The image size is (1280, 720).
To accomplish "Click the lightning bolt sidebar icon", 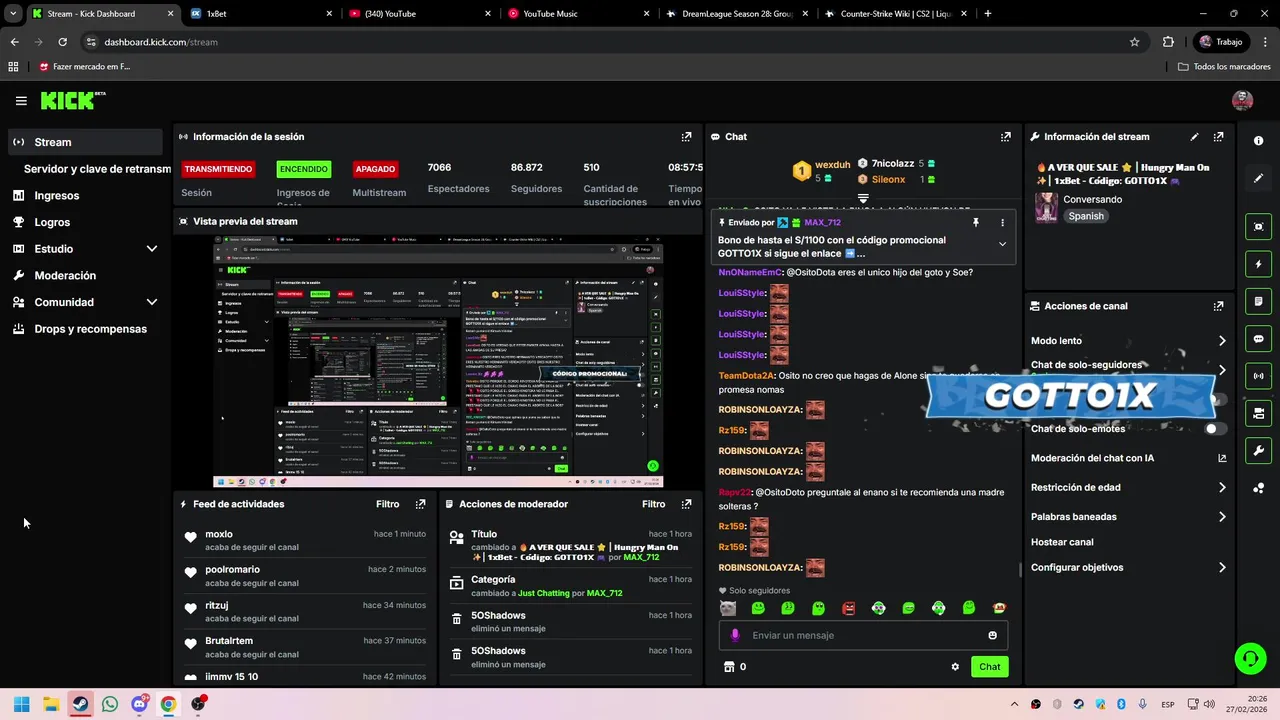I will [x=1258, y=264].
